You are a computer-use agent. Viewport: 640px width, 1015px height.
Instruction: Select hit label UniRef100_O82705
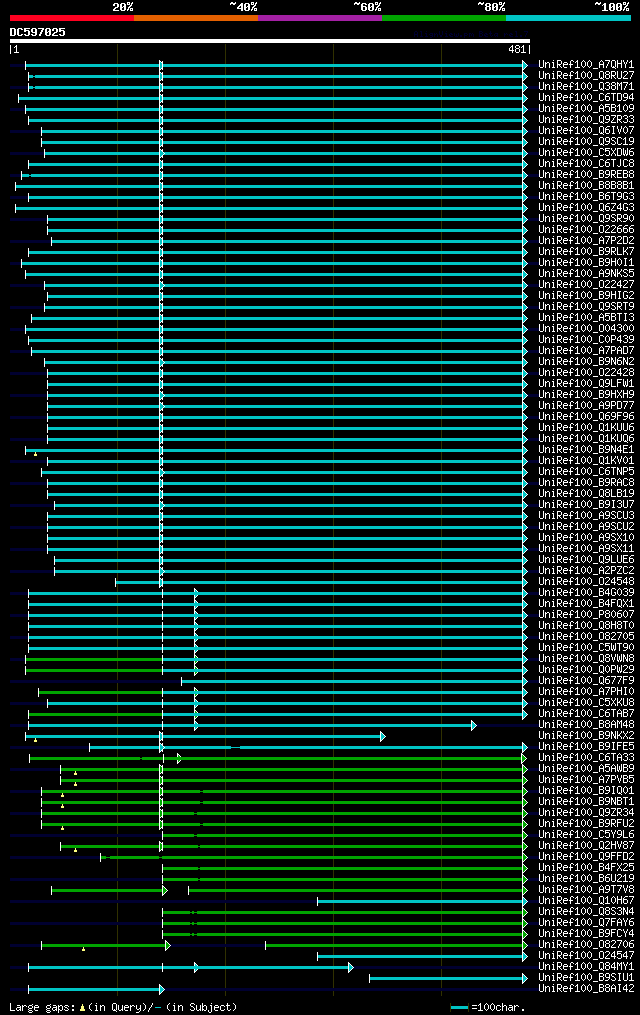pos(586,637)
